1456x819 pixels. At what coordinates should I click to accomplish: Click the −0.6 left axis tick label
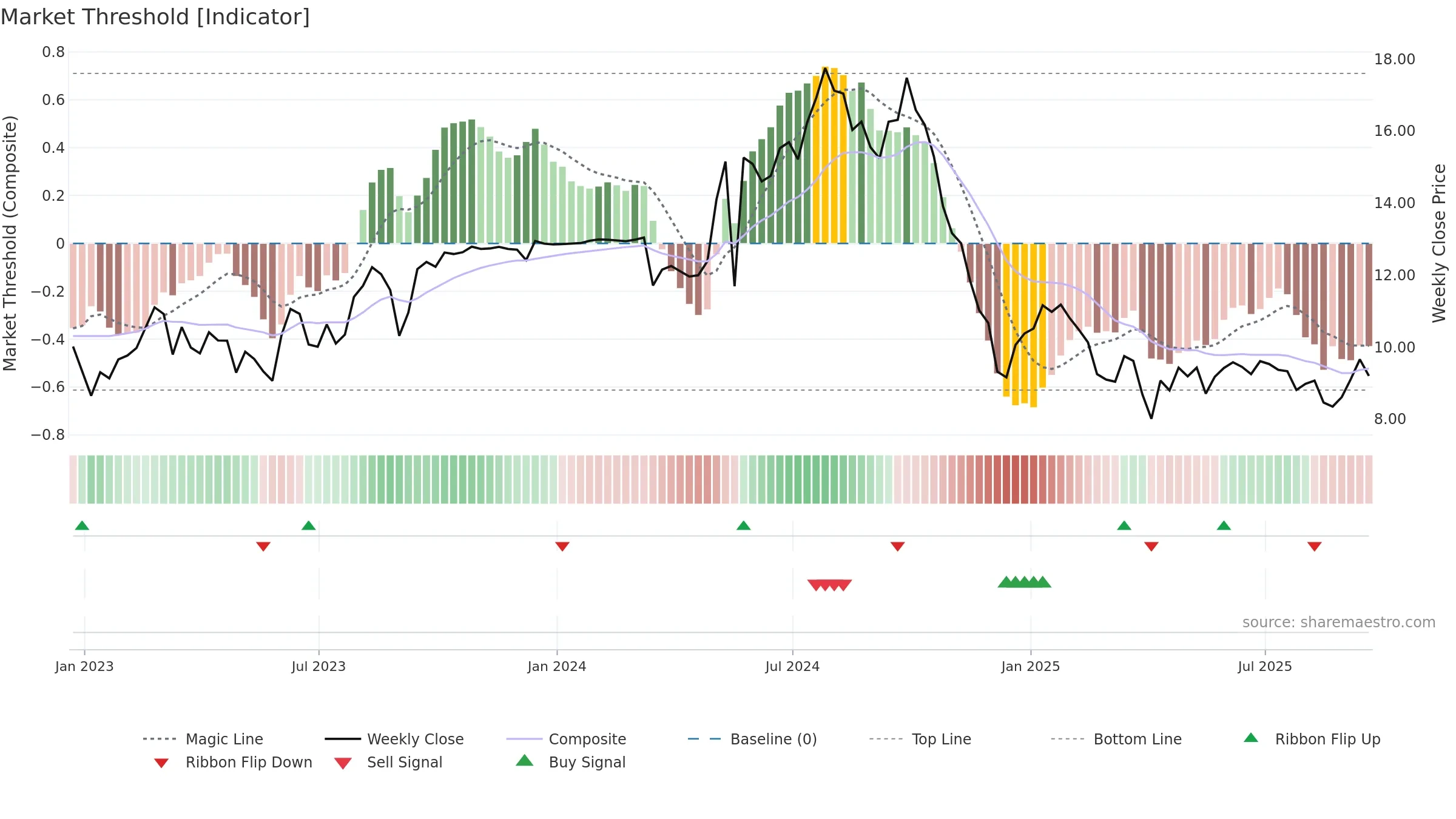(48, 387)
